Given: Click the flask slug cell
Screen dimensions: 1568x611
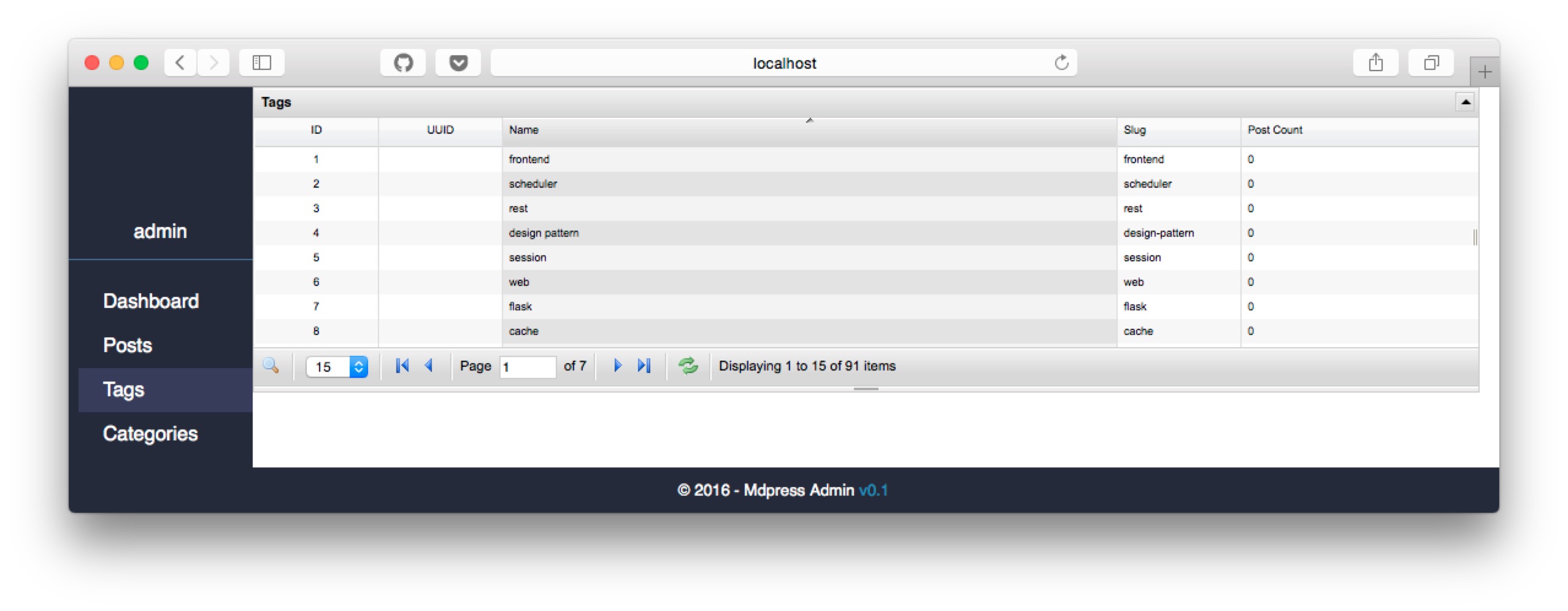Looking at the screenshot, I should coord(1178,307).
